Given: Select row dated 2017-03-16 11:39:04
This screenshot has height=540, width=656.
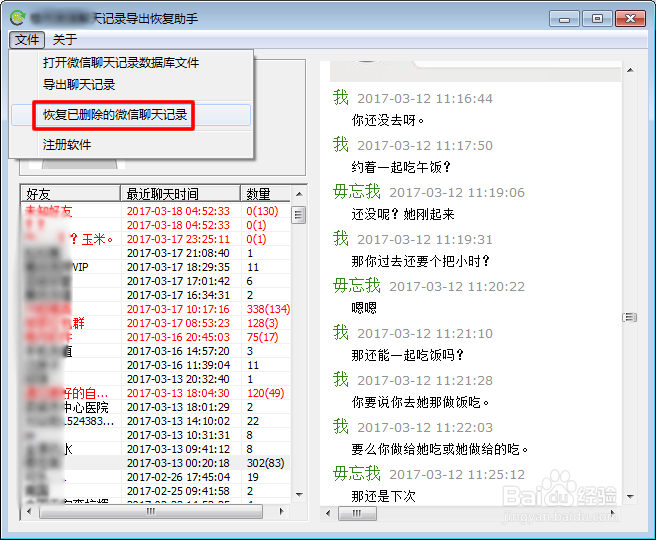Looking at the screenshot, I should (x=156, y=365).
